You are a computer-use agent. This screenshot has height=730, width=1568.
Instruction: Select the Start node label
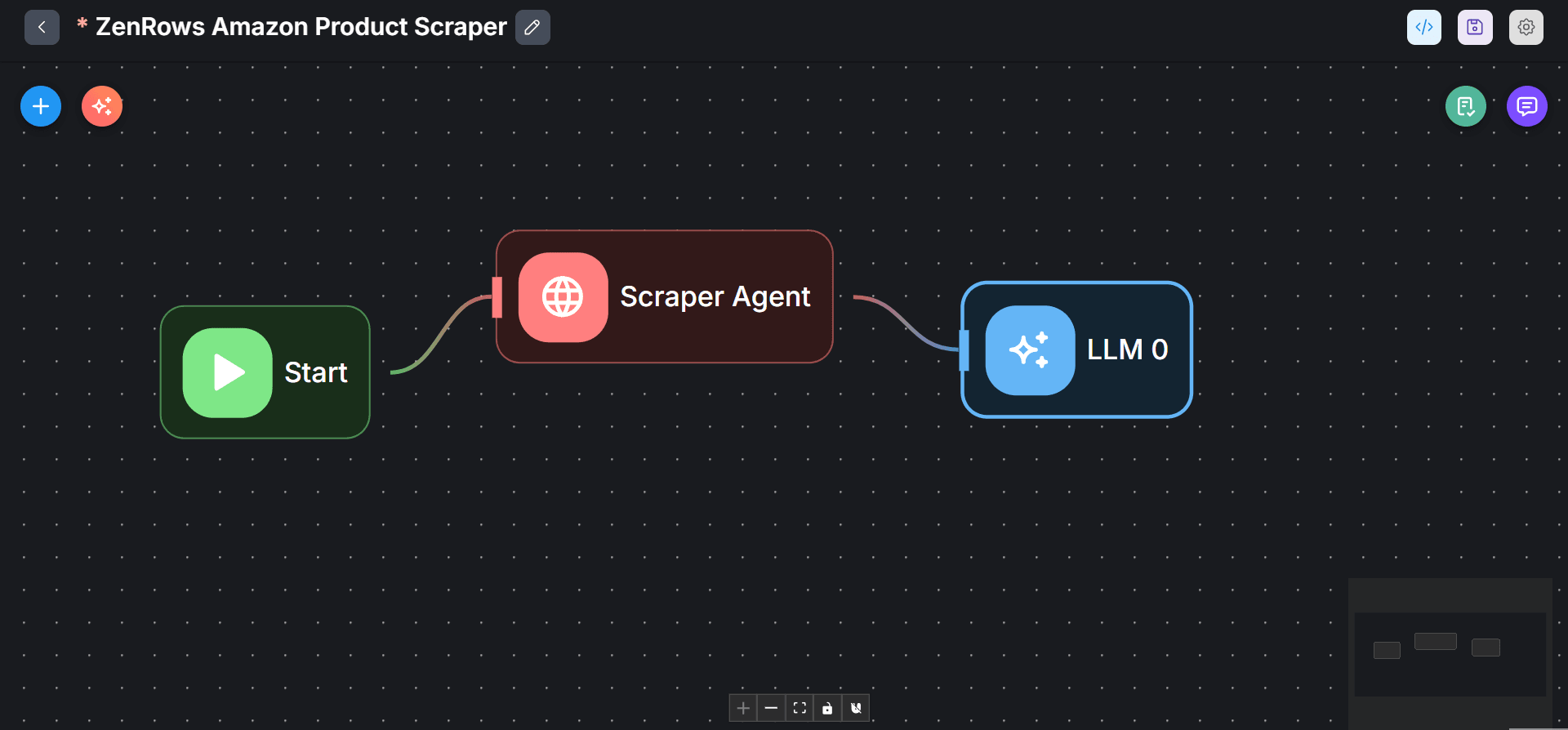click(316, 372)
